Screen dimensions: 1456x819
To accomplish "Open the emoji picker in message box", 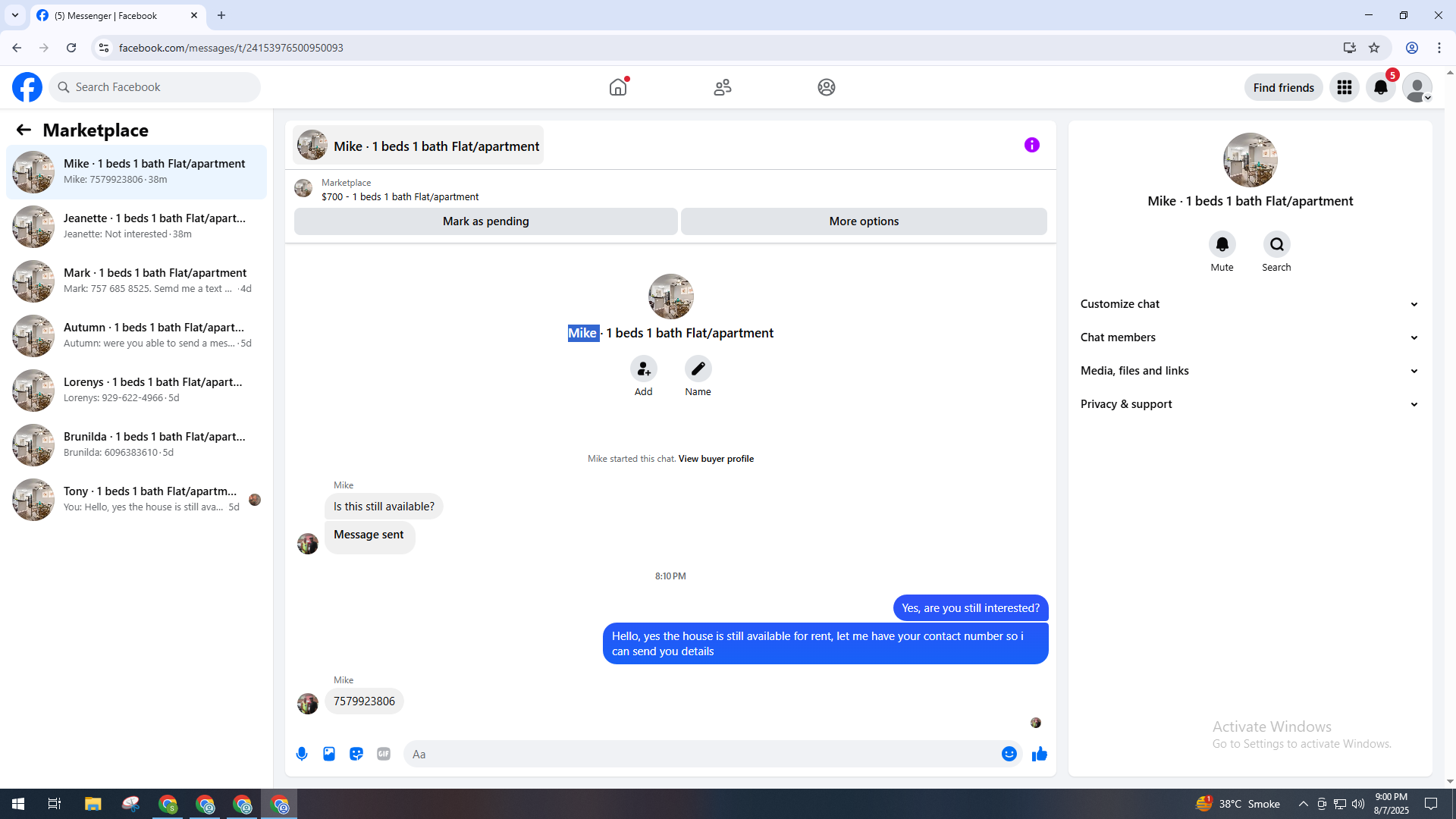I will click(1009, 754).
